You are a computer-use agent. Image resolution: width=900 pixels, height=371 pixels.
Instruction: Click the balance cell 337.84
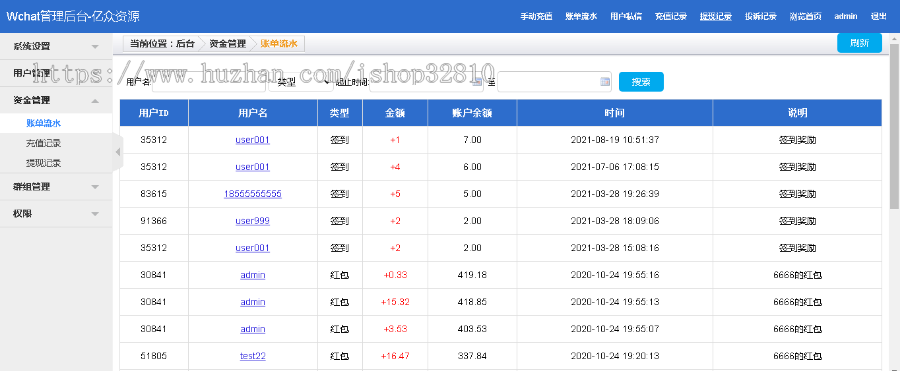pos(472,356)
